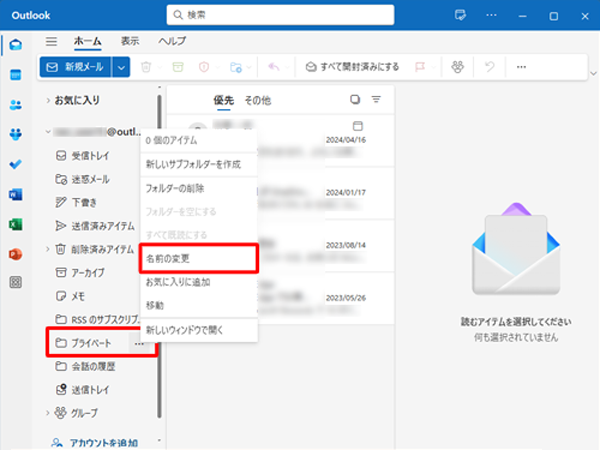Open more options next to プライベート folder
This screenshot has height=450, width=600.
(139, 344)
